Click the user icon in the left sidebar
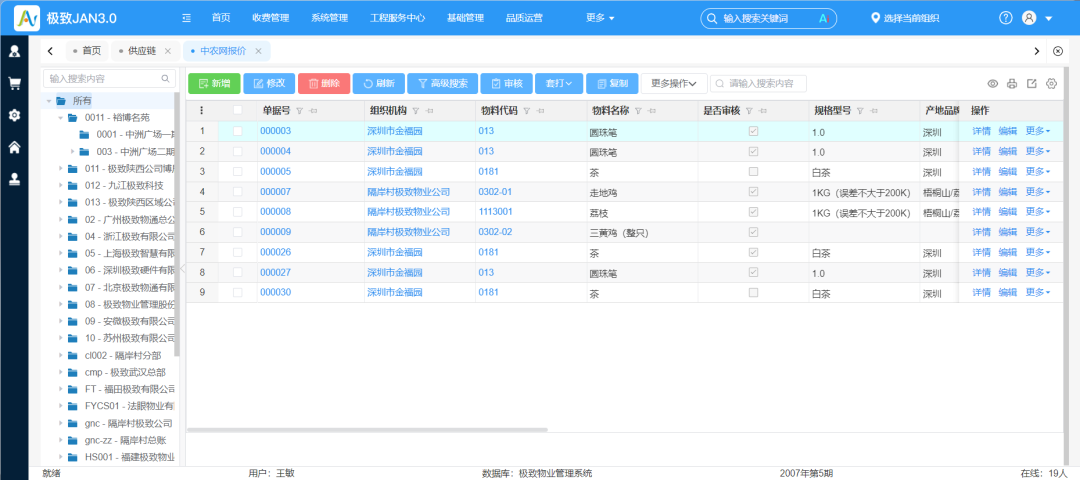 [x=14, y=51]
